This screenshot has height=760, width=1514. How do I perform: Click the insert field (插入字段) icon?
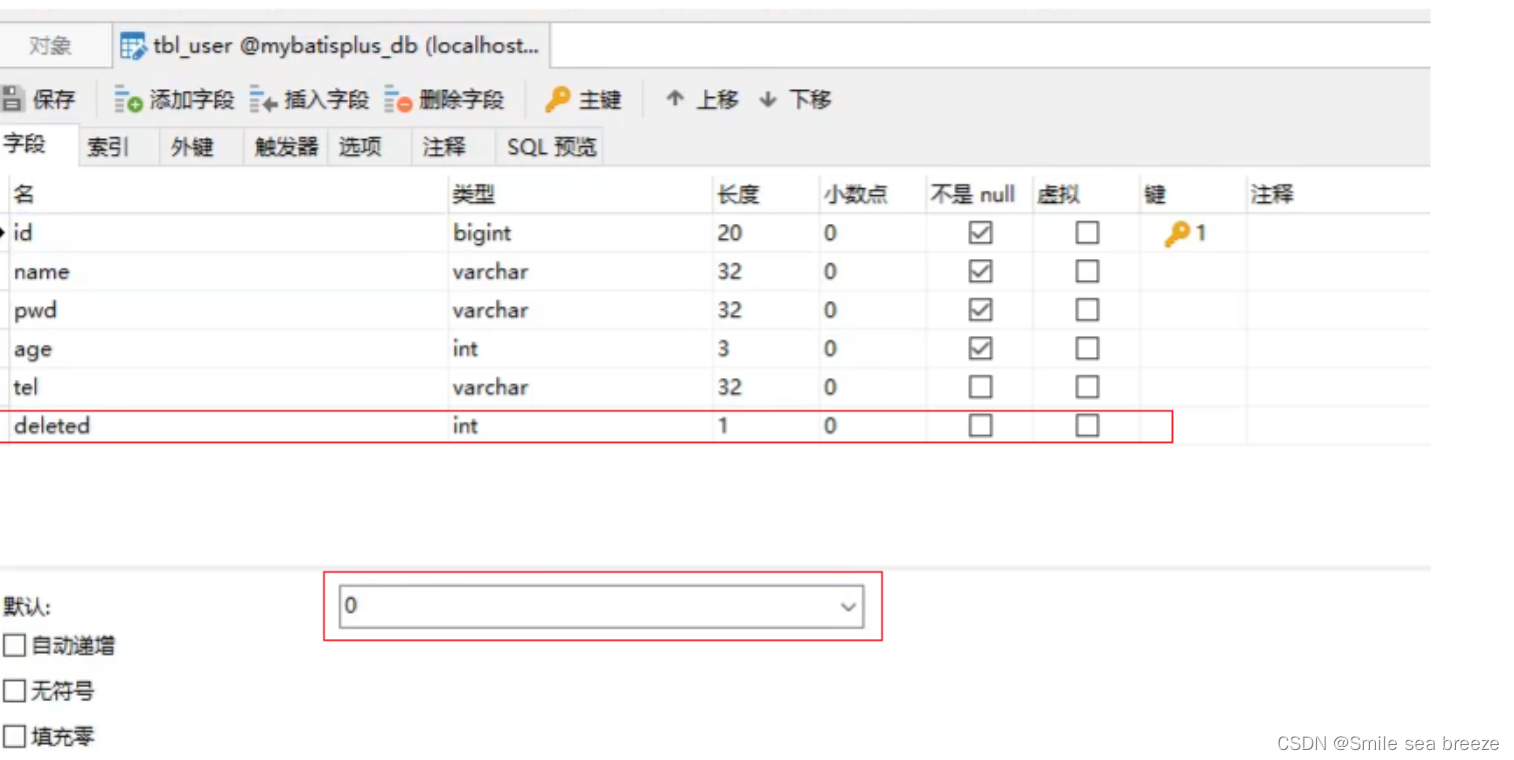click(x=264, y=99)
